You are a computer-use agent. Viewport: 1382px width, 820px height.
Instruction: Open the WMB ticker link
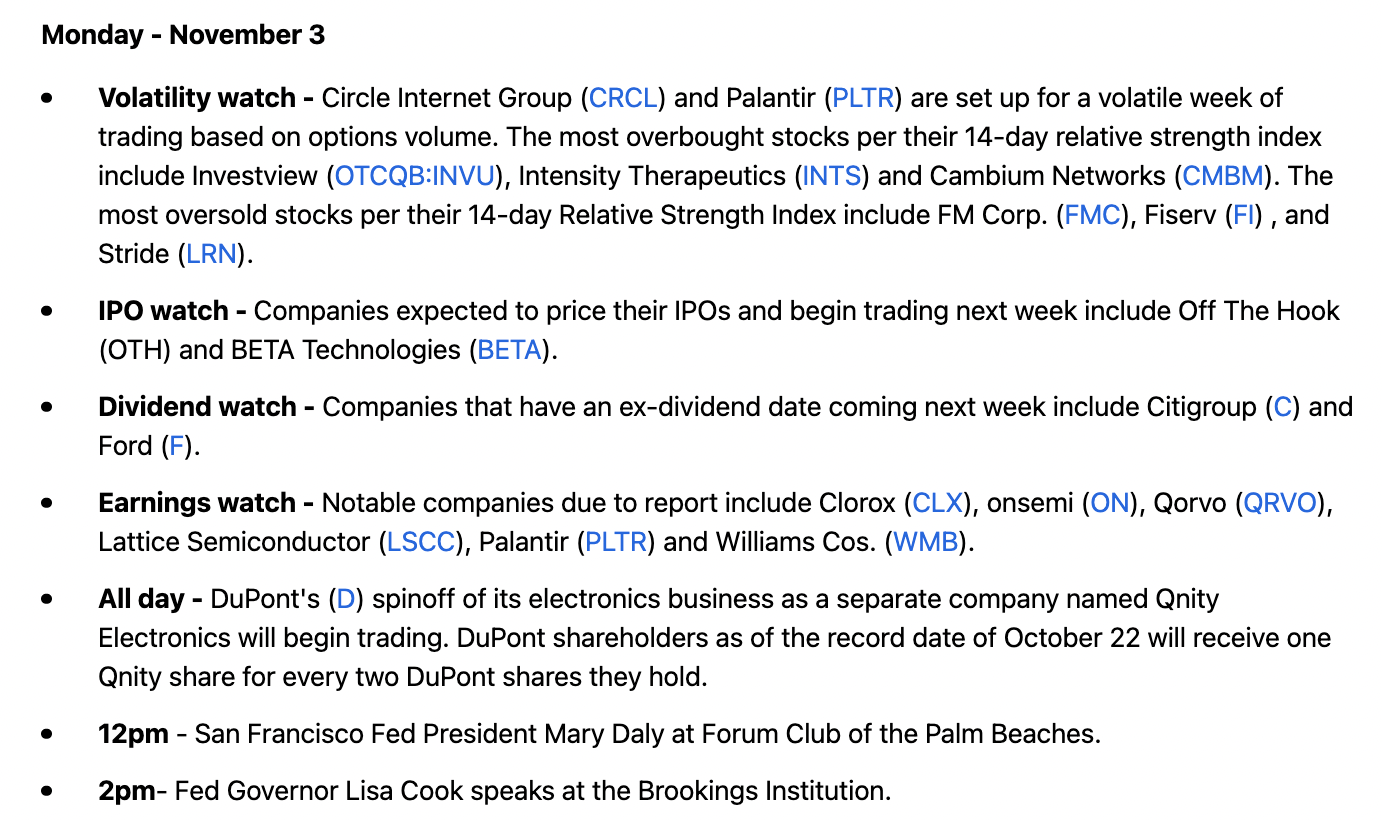926,542
